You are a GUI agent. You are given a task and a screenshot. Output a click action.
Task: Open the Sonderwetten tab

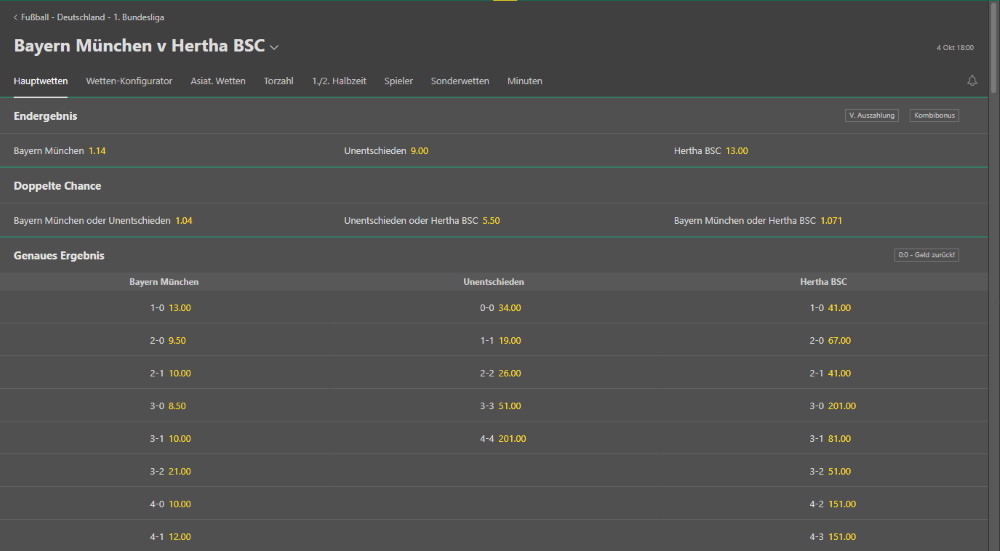[x=460, y=81]
